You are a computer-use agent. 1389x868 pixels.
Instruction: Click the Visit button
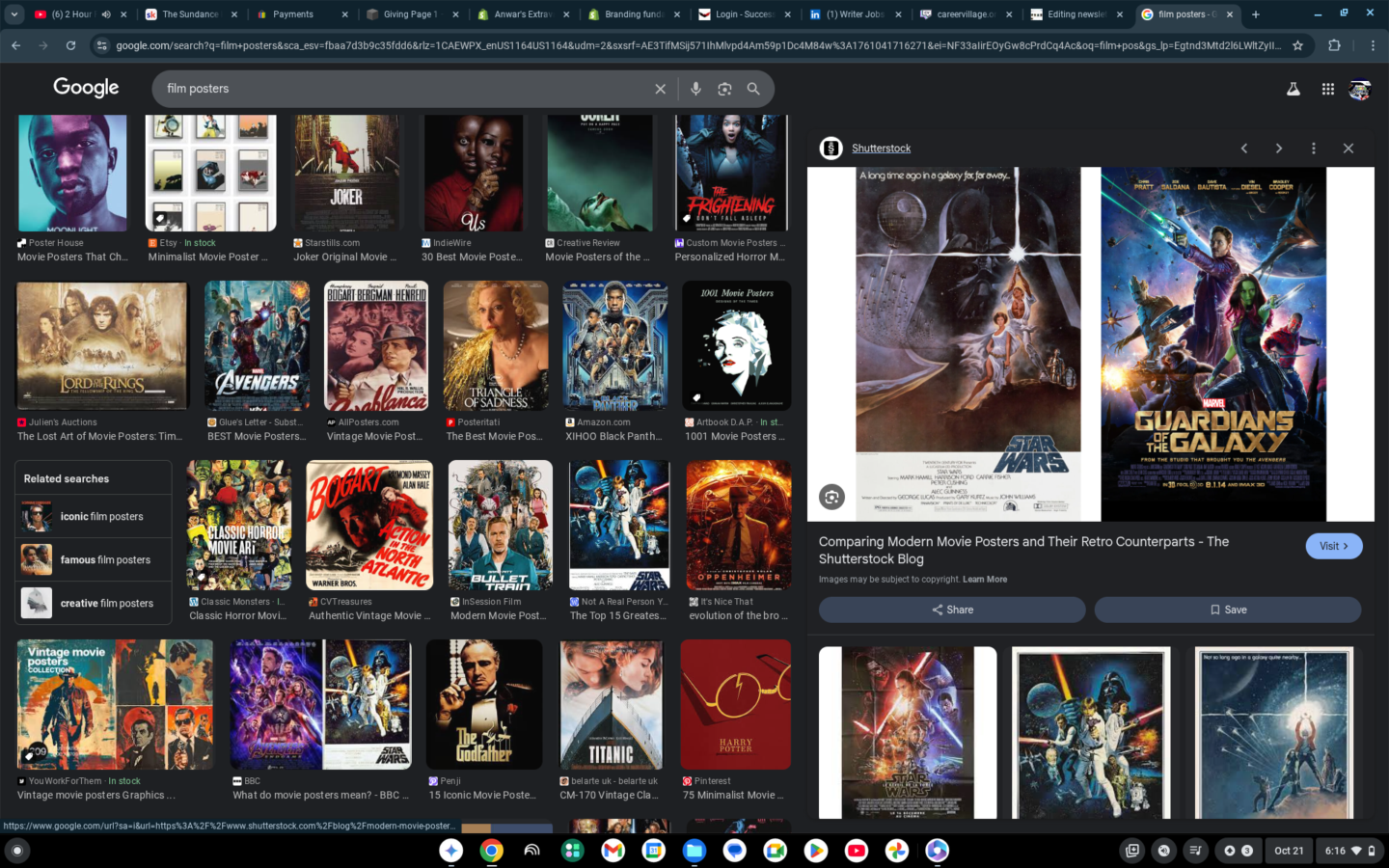[1333, 546]
